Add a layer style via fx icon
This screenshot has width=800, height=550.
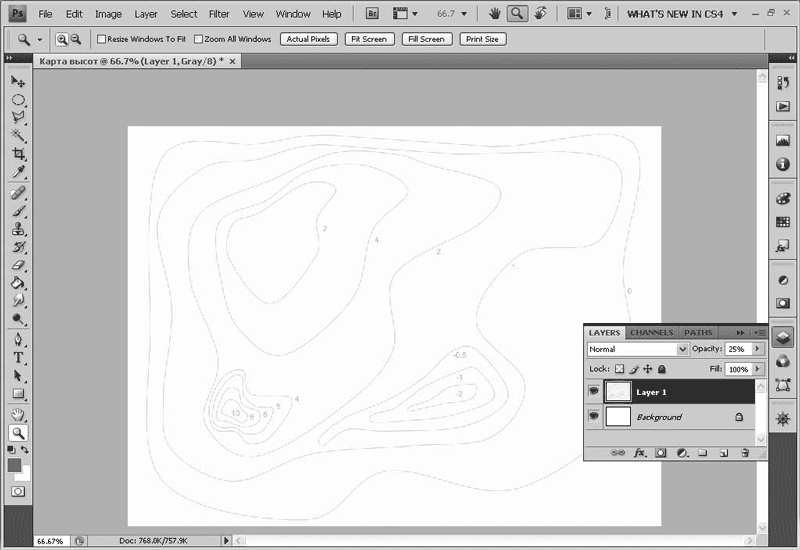tap(639, 453)
